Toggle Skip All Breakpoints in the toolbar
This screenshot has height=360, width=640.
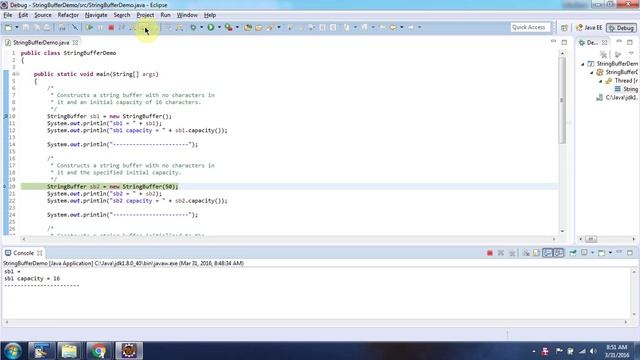tap(75, 27)
